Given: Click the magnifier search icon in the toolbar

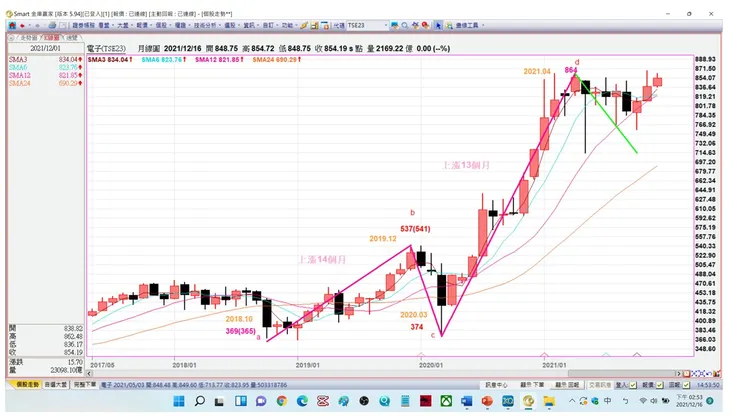Looking at the screenshot, I should [404, 25].
